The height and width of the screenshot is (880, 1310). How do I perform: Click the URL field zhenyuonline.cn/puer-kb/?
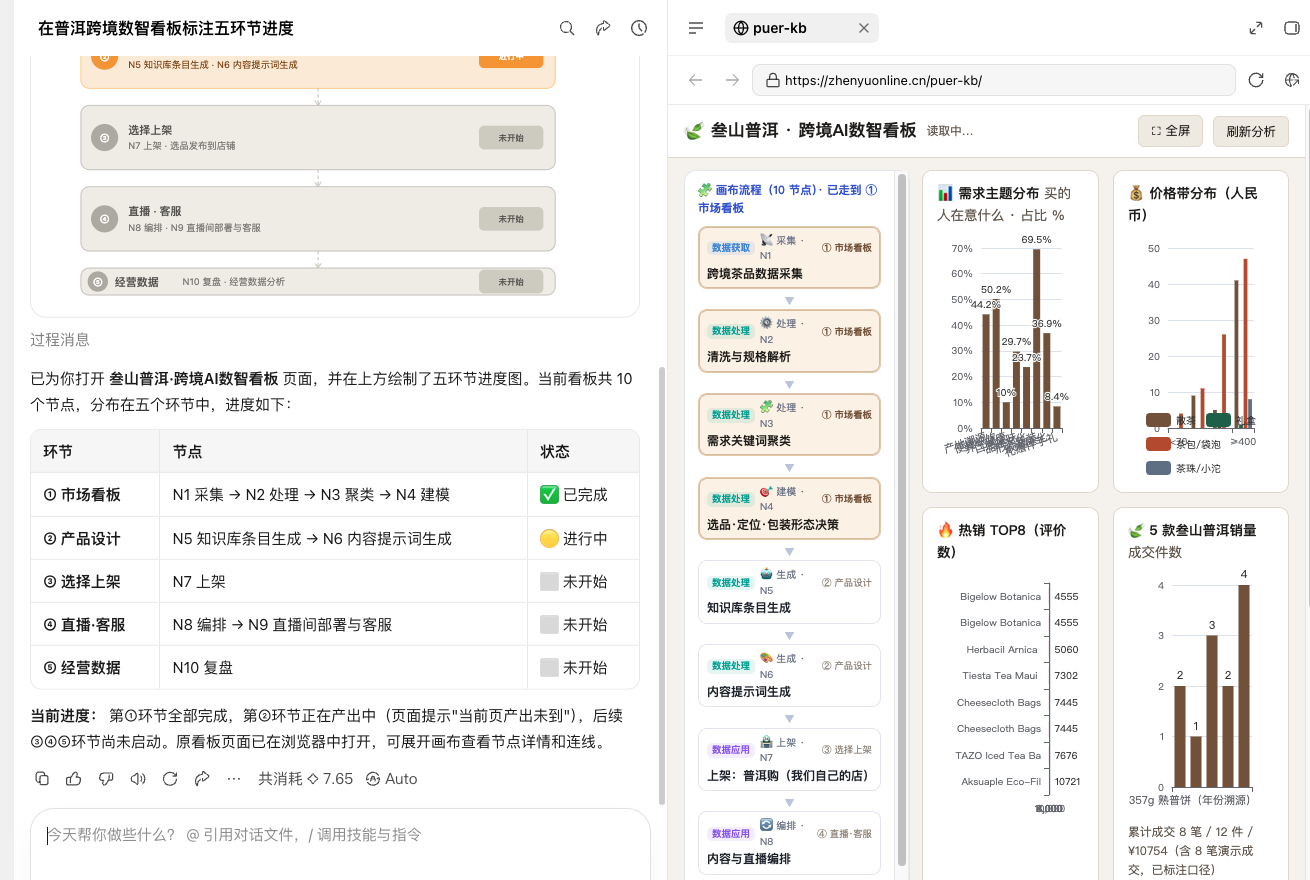point(993,80)
